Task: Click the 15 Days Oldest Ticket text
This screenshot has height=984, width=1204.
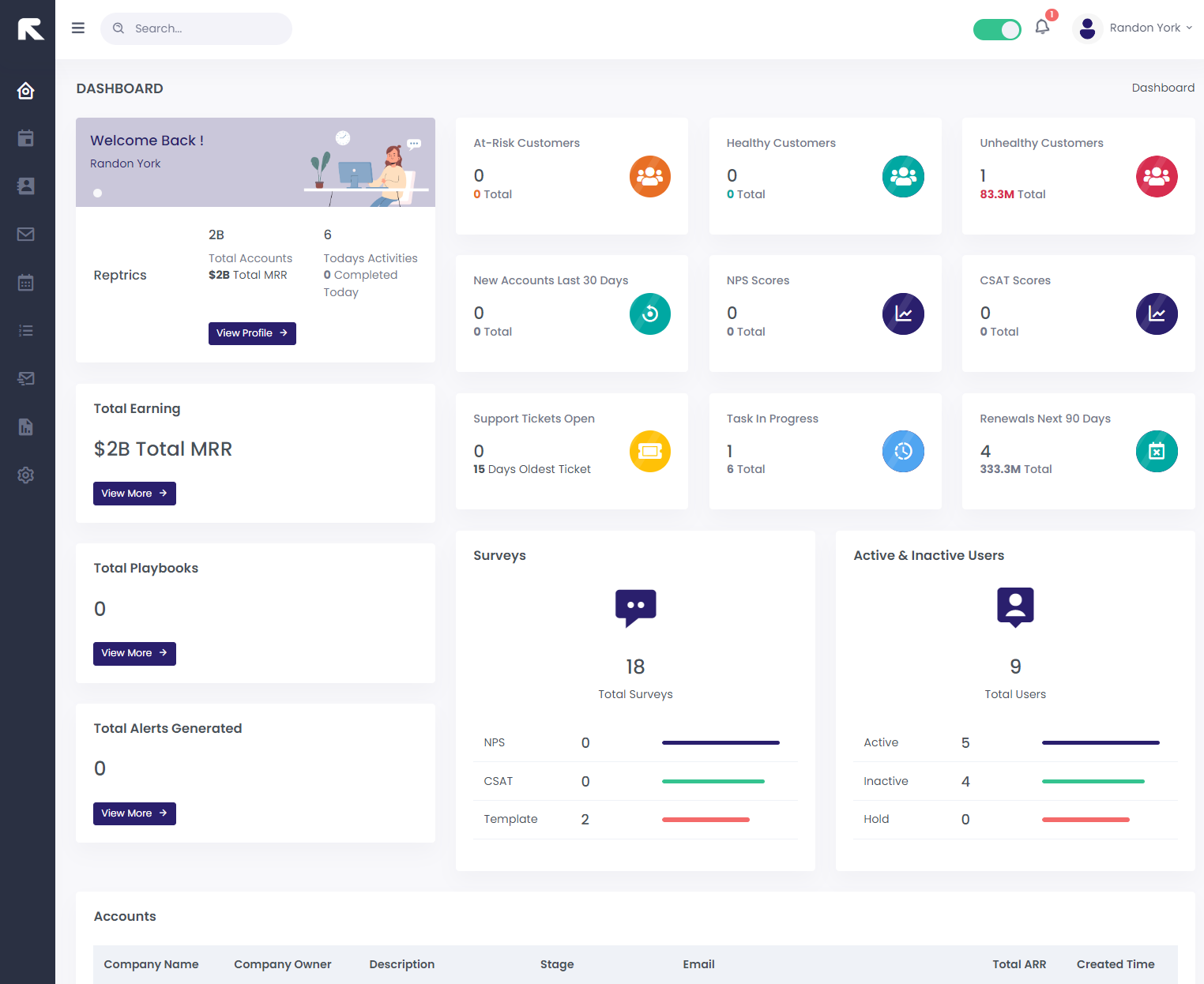Action: pos(532,469)
